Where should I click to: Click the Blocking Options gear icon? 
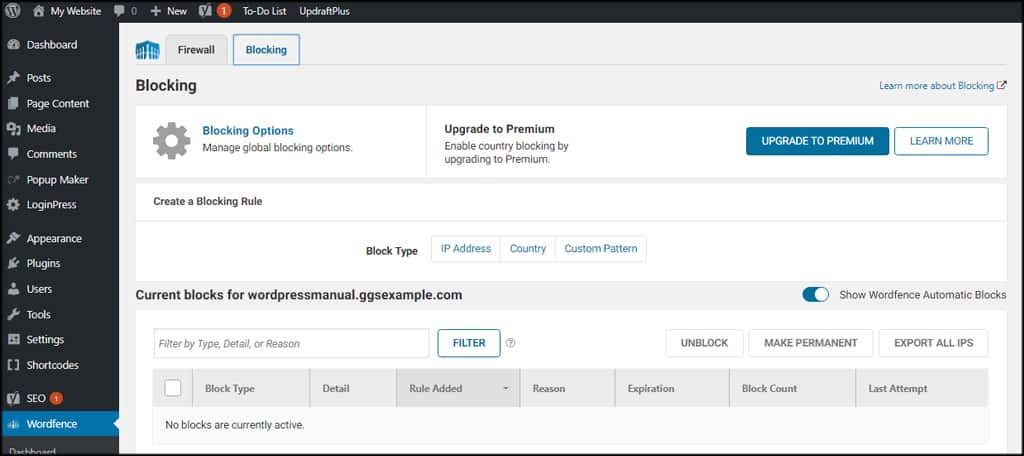point(171,141)
